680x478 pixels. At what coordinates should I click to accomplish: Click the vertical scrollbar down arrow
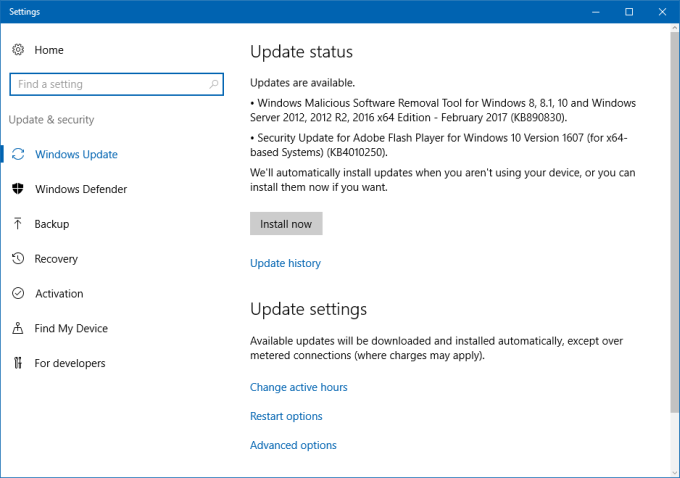[673, 470]
